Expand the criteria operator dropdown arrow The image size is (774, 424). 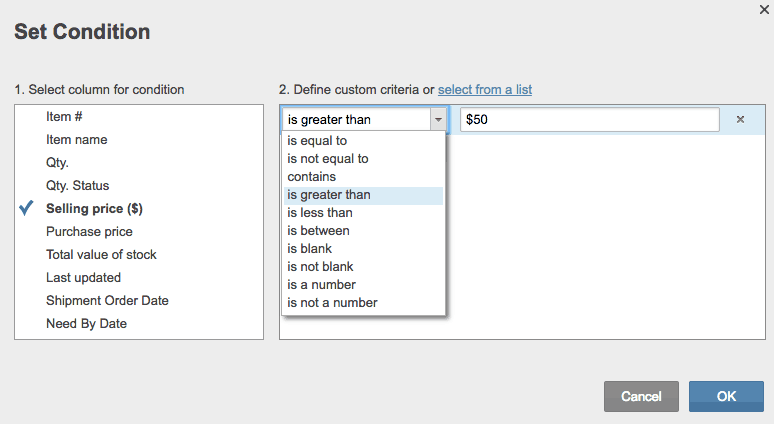438,120
